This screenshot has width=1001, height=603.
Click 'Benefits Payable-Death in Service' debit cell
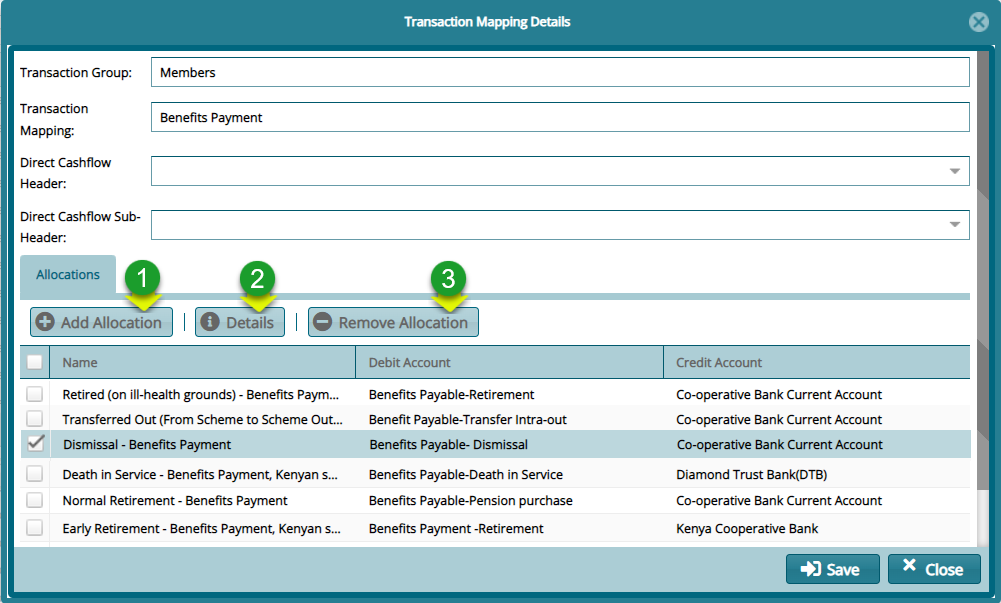click(x=465, y=474)
